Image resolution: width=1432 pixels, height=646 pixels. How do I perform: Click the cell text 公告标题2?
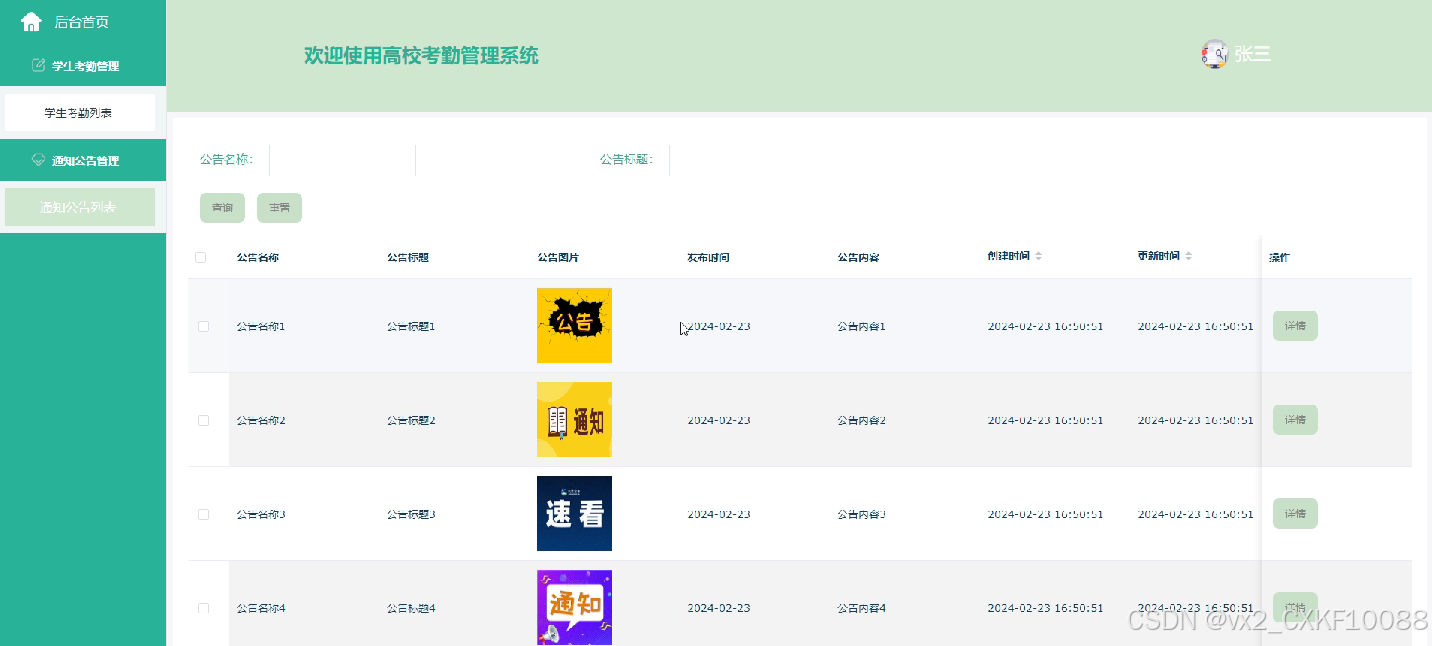(411, 420)
